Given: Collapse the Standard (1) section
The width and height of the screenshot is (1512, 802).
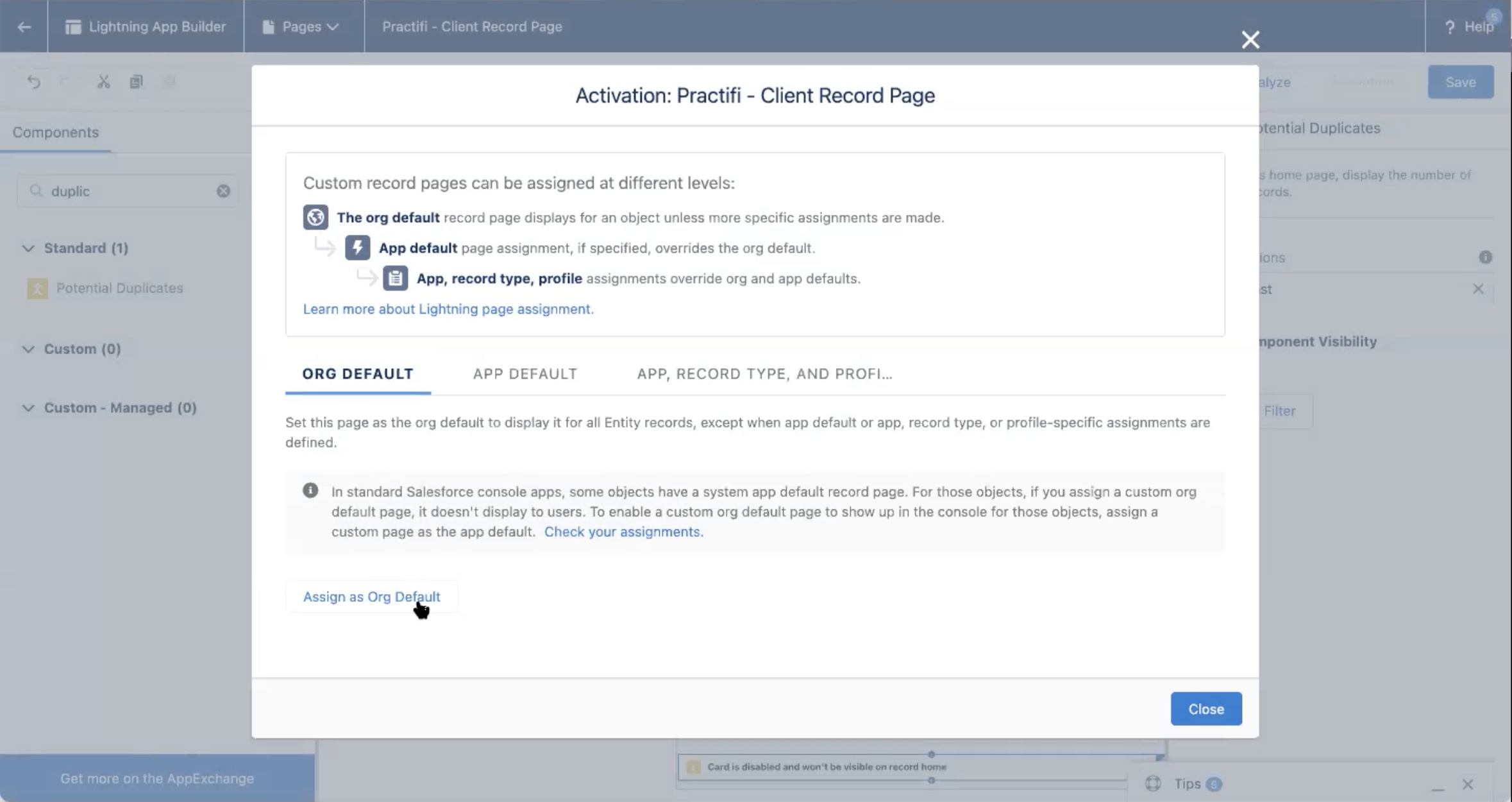Looking at the screenshot, I should (x=28, y=248).
